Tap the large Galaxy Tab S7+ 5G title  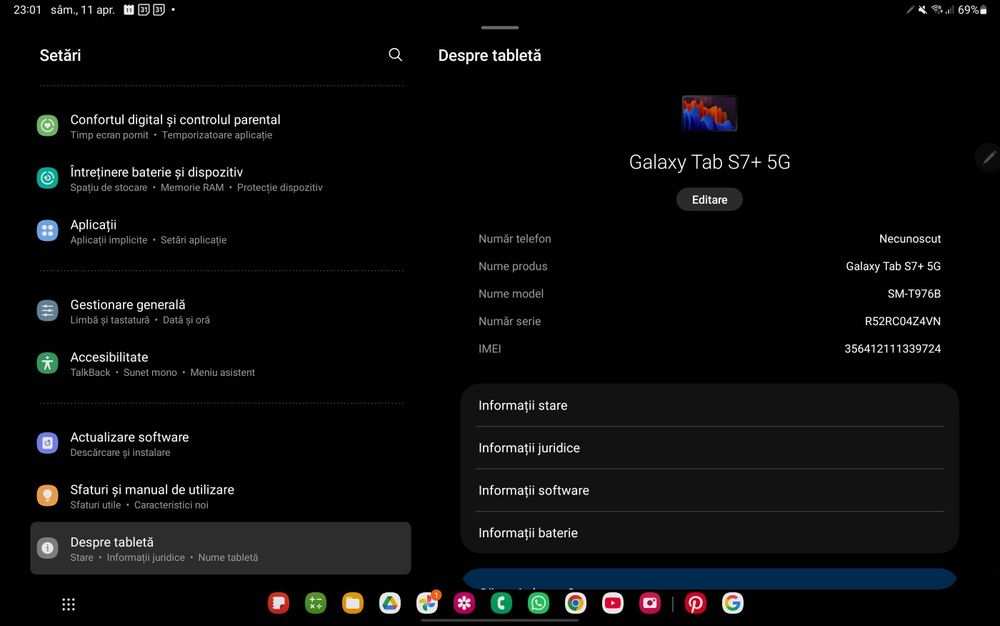(709, 162)
